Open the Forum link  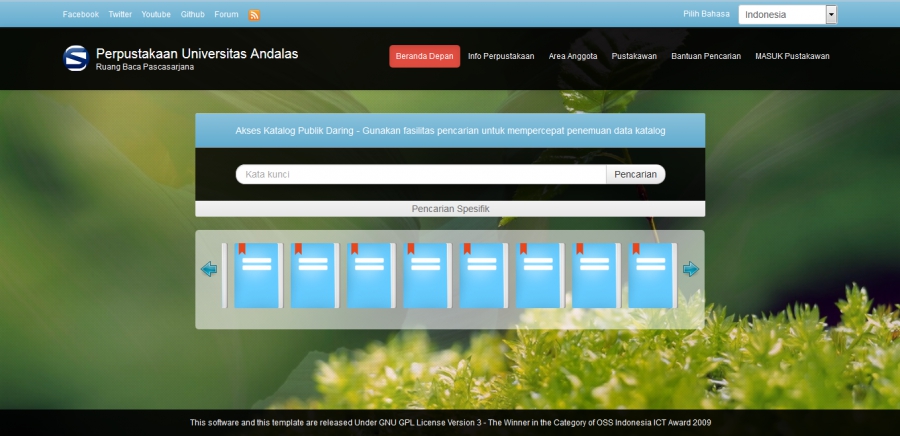tap(226, 14)
